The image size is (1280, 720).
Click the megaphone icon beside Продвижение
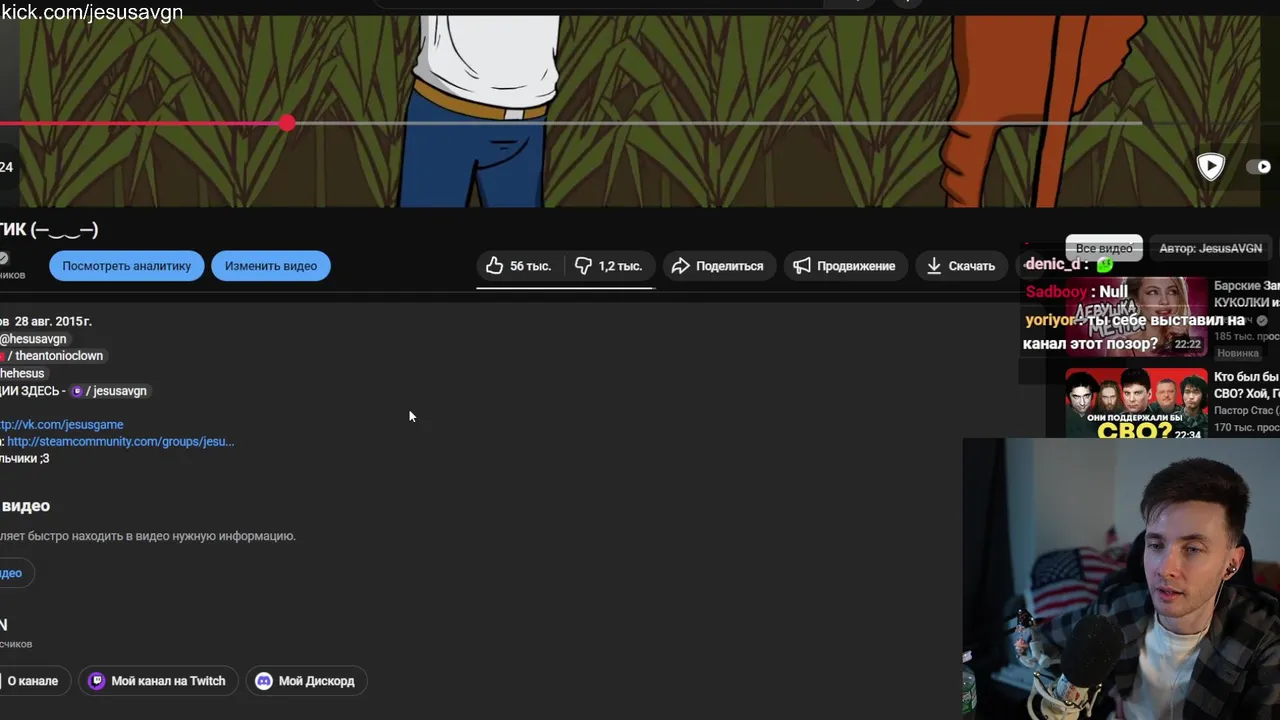tap(802, 266)
